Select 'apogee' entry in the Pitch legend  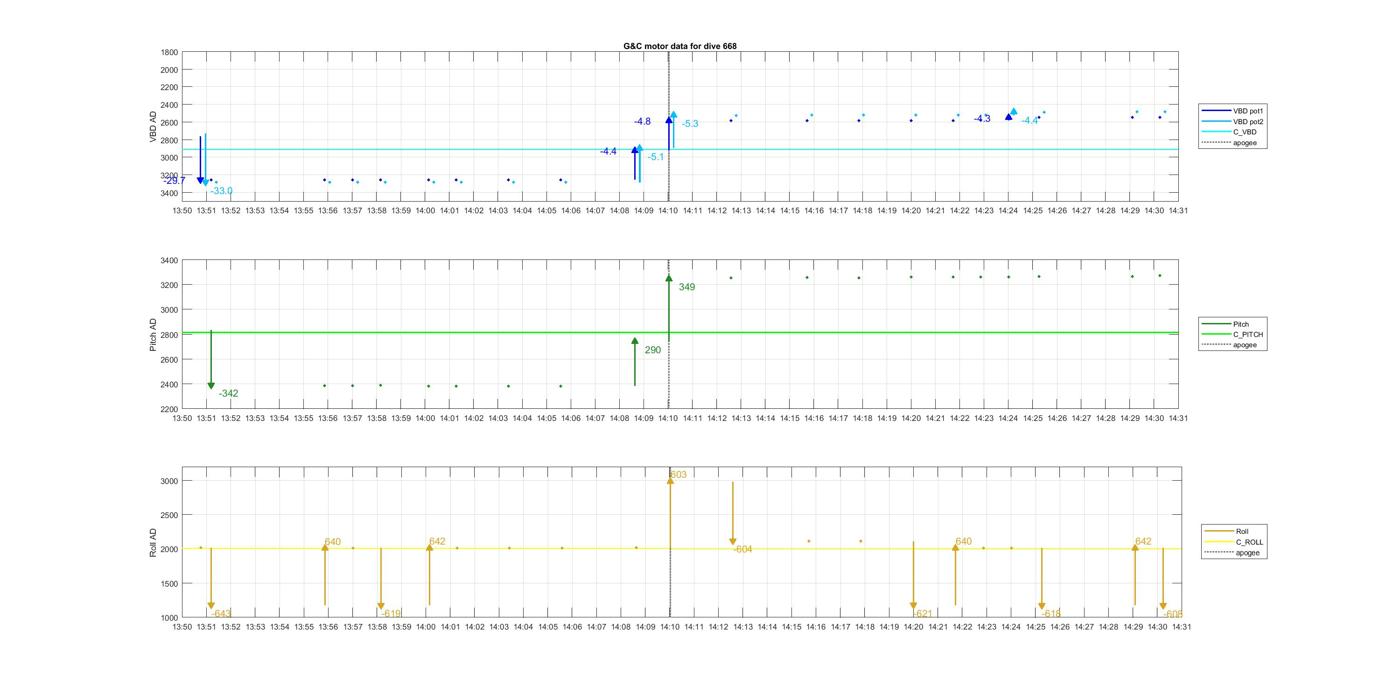click(x=1245, y=345)
